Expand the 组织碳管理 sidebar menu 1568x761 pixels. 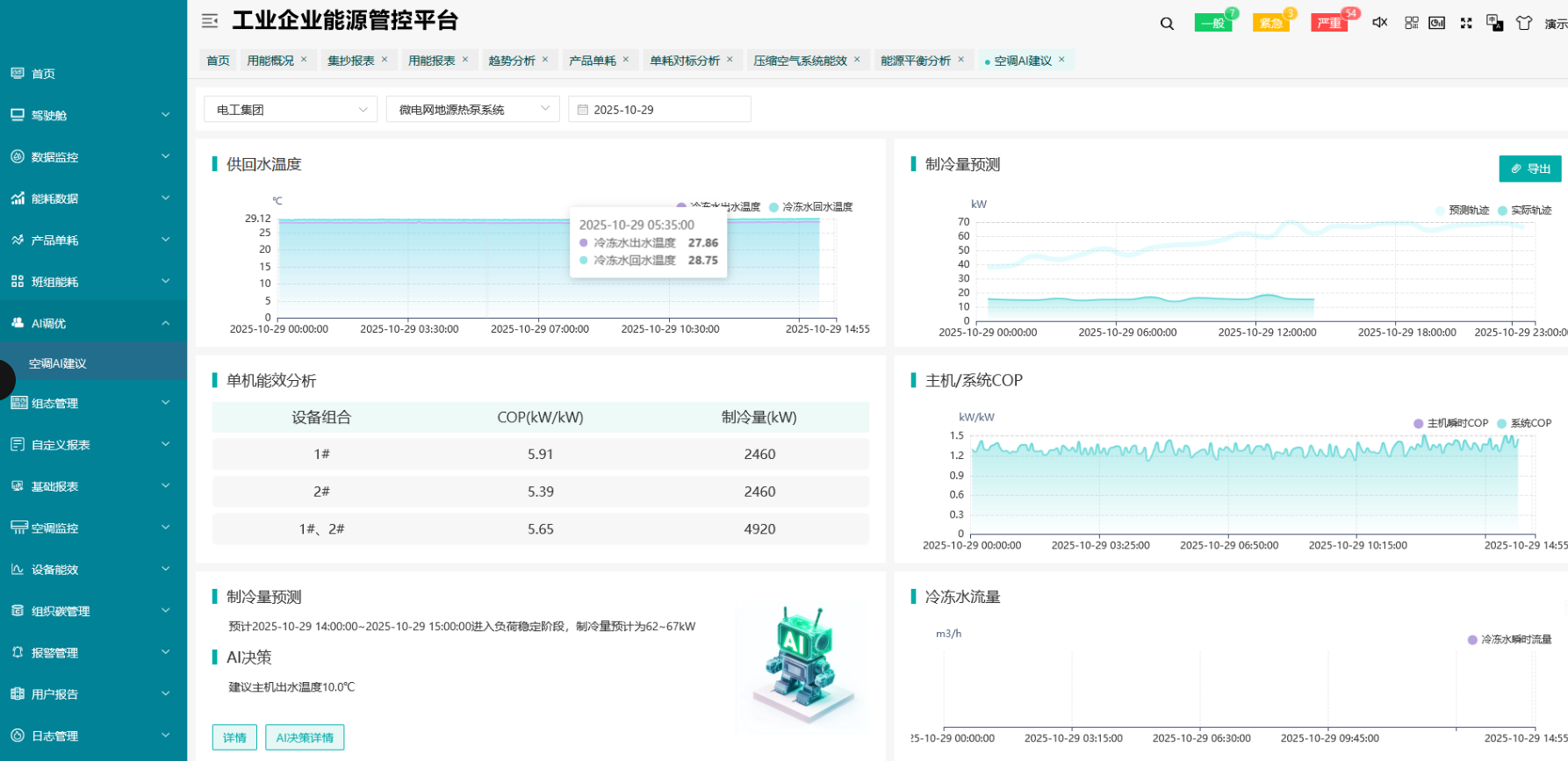coord(93,611)
